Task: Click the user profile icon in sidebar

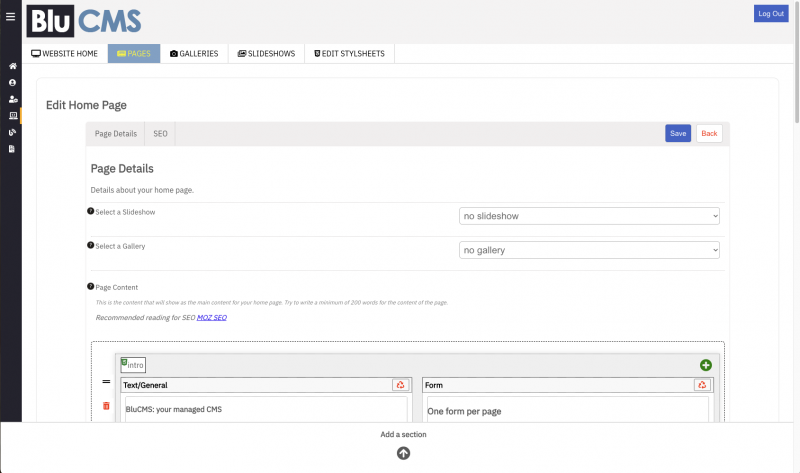Action: 12,82
